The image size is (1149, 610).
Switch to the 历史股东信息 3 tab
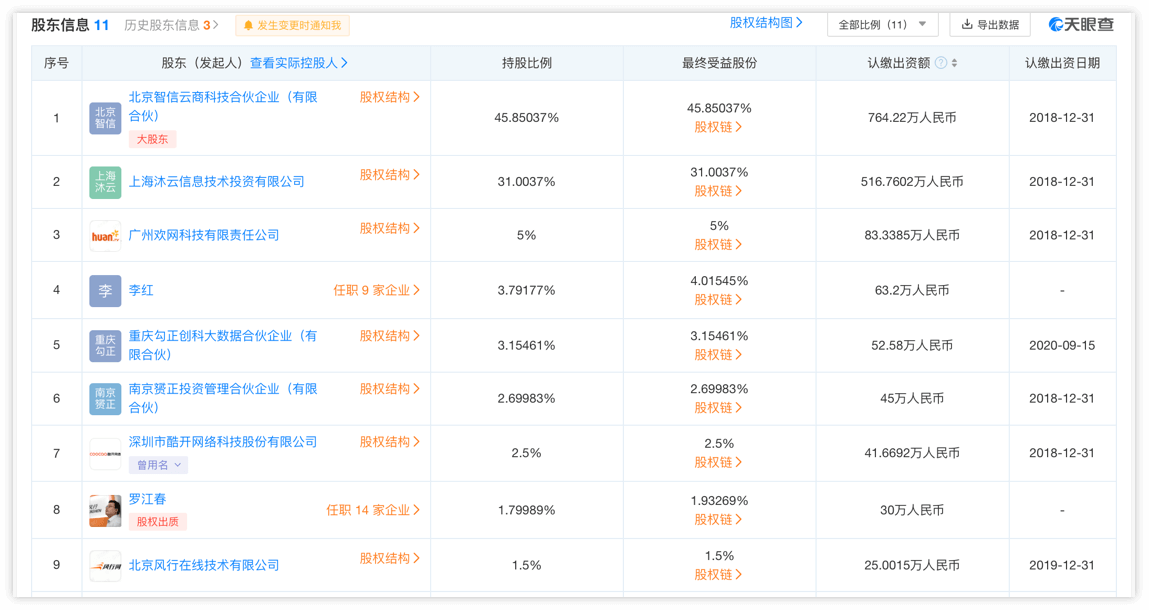[171, 25]
